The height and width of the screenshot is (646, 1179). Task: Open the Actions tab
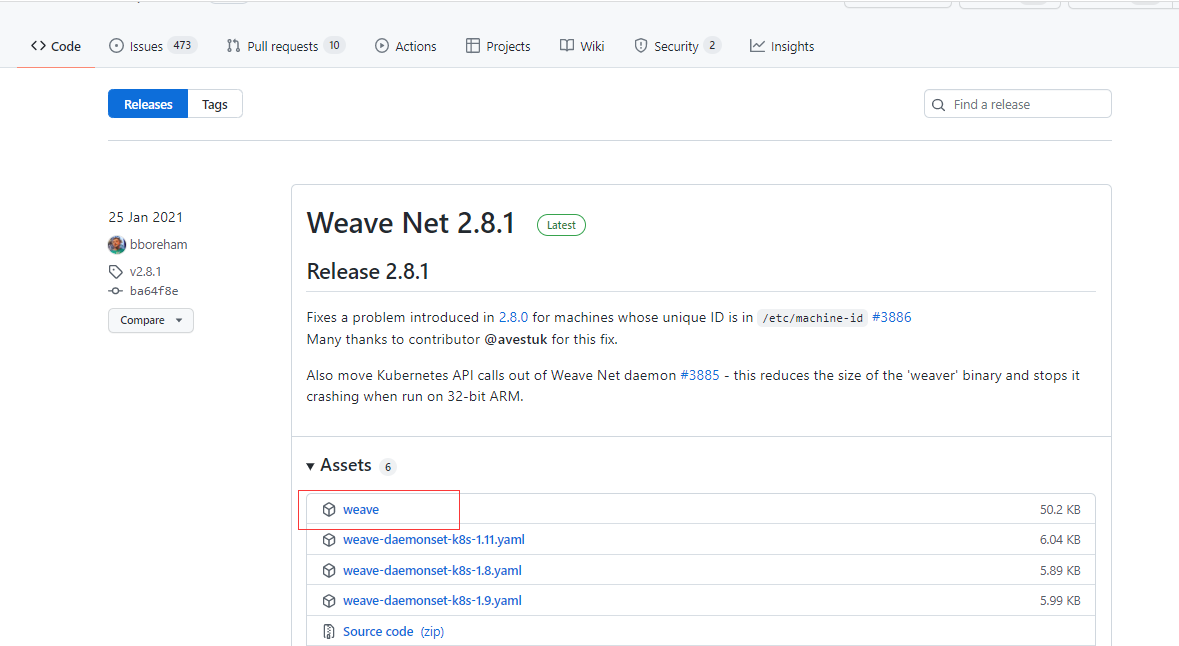[405, 46]
